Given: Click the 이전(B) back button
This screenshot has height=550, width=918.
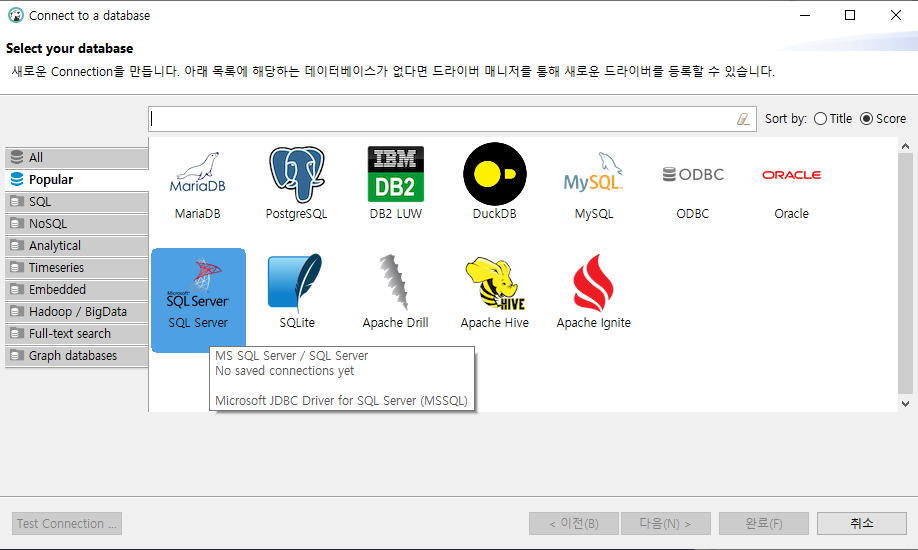Looking at the screenshot, I should 574,524.
